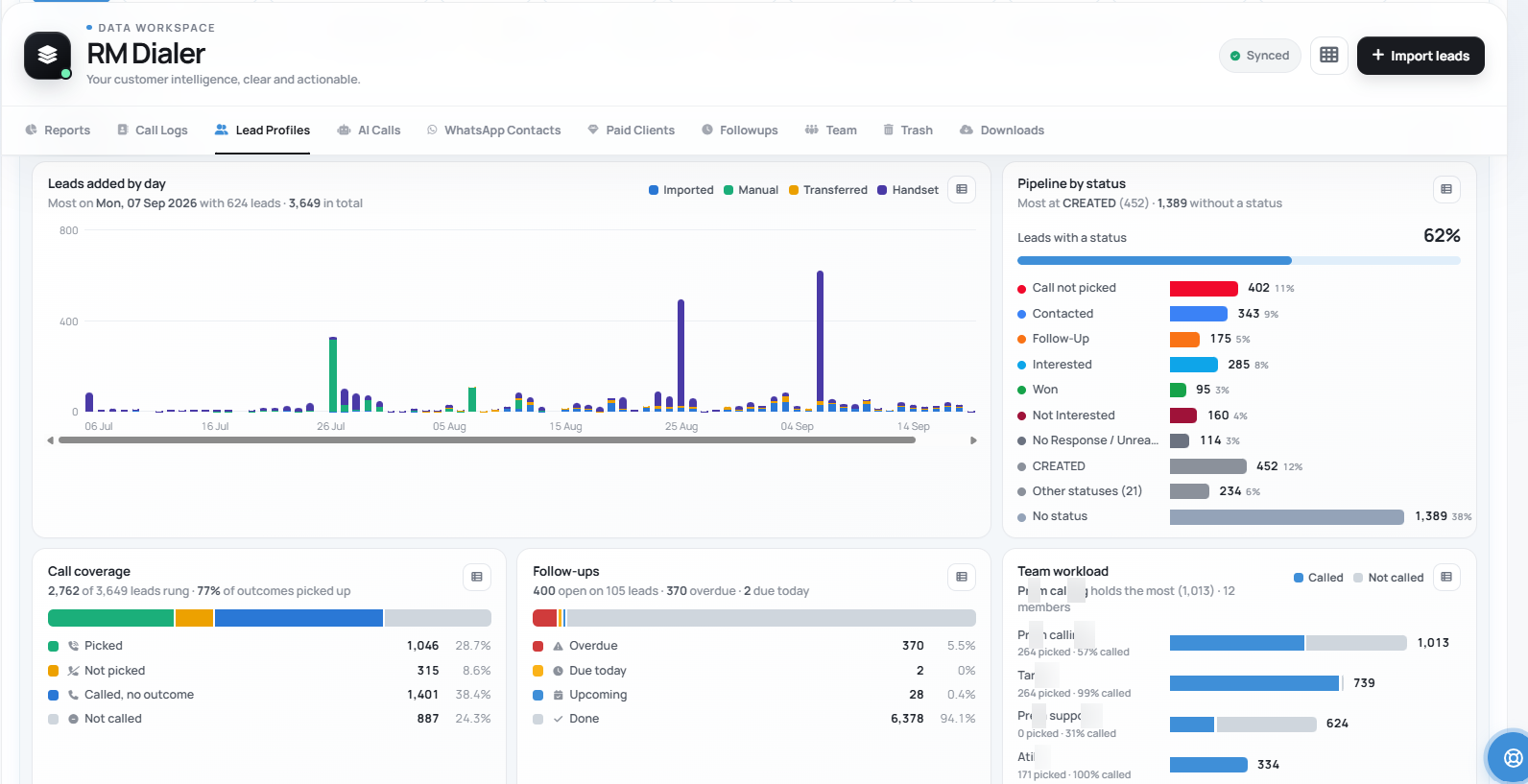Click the RM Dialer stacked-layers logo icon
Viewport: 1528px width, 784px height.
(48, 56)
